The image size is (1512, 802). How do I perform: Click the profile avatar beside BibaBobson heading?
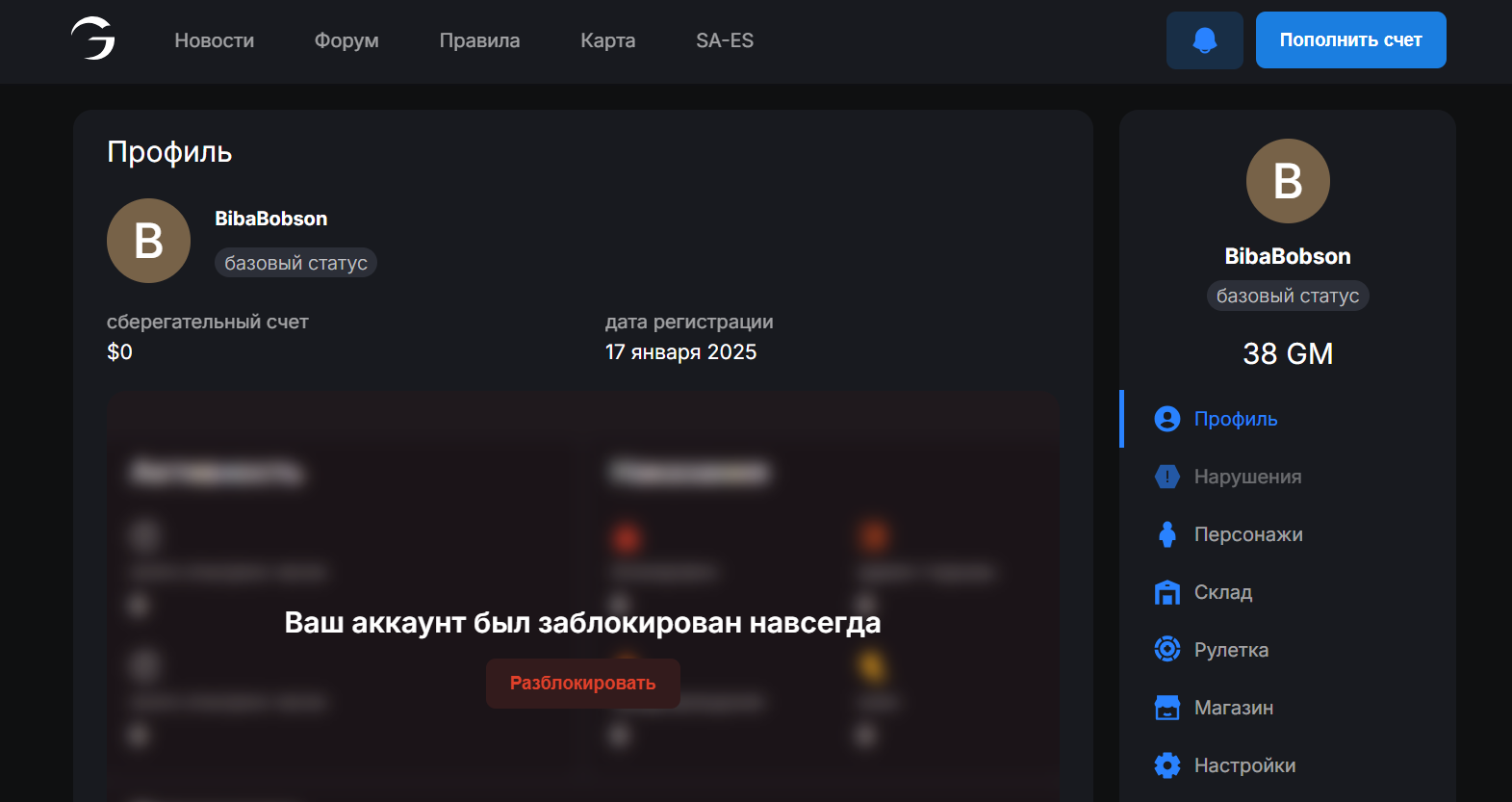pos(148,241)
